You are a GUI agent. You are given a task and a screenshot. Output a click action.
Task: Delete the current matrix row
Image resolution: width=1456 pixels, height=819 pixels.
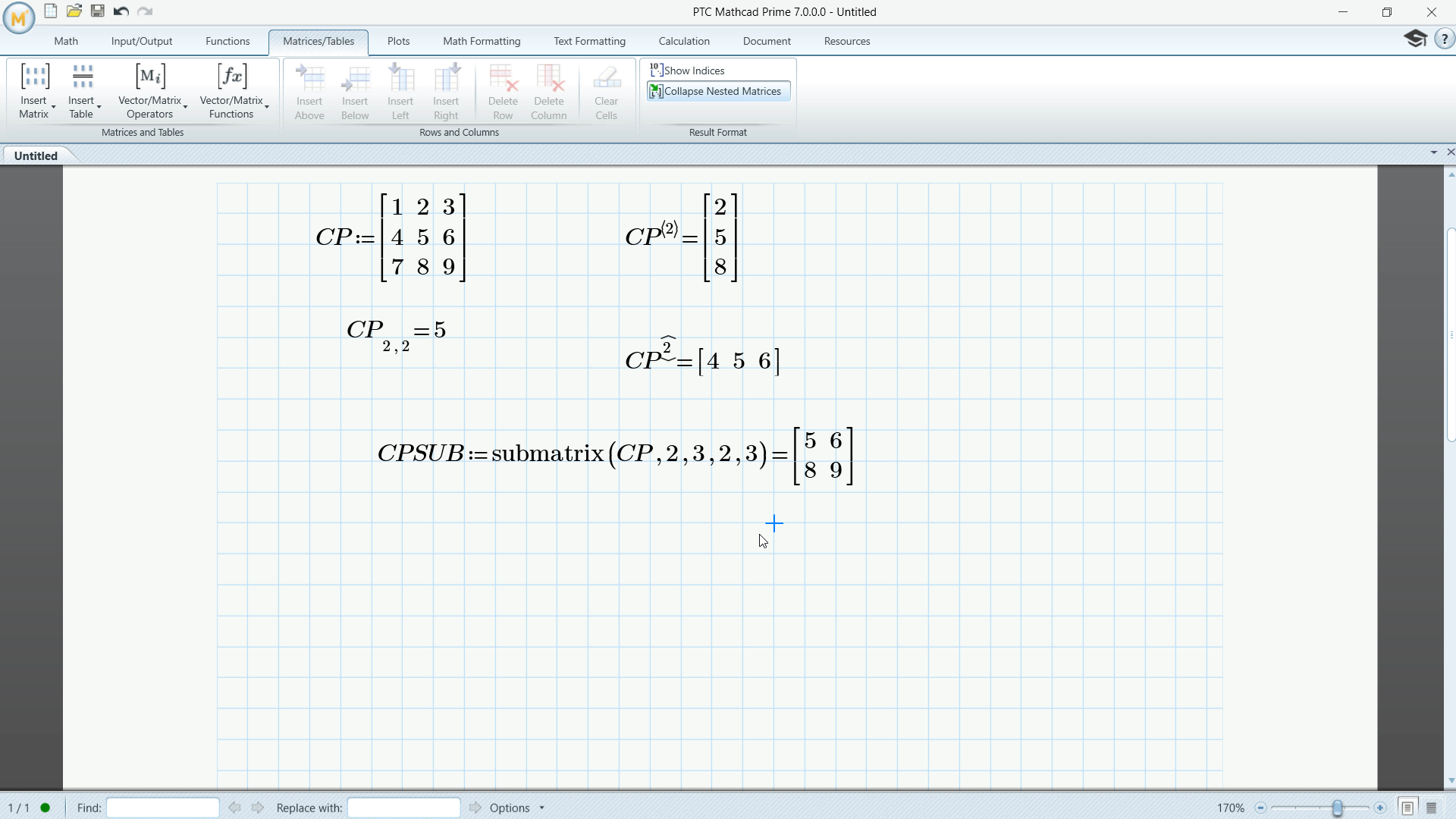[x=503, y=89]
